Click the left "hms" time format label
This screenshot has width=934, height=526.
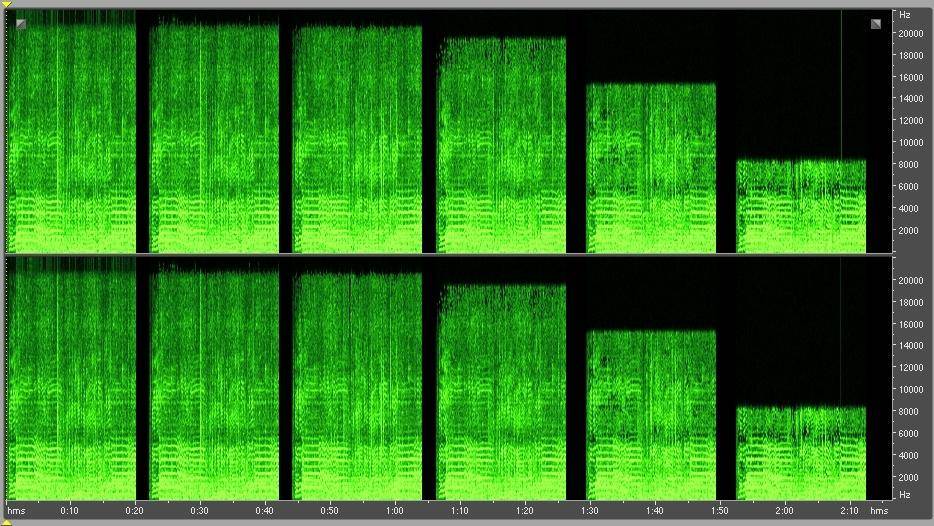coord(18,511)
